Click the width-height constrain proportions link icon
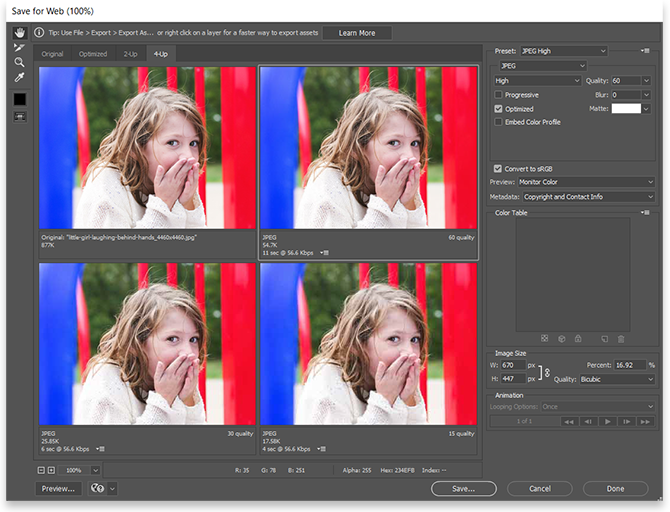The height and width of the screenshot is (512, 670). coord(547,372)
